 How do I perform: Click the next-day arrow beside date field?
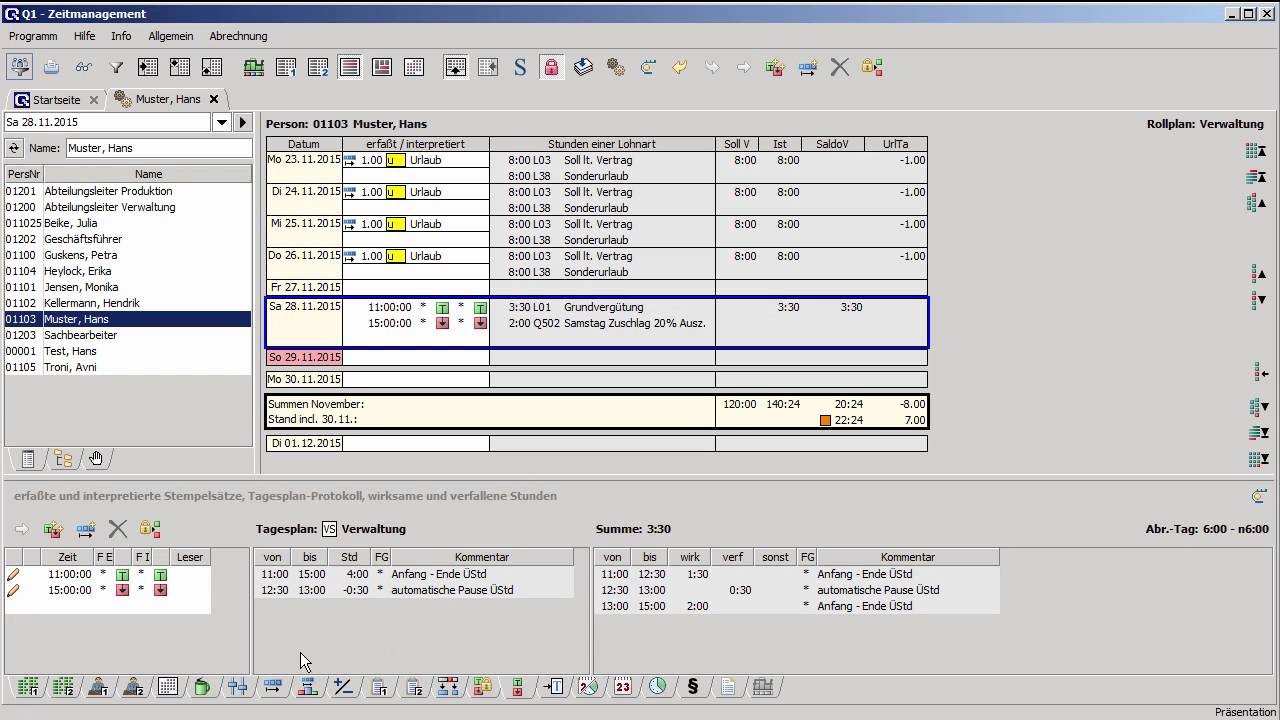243,122
